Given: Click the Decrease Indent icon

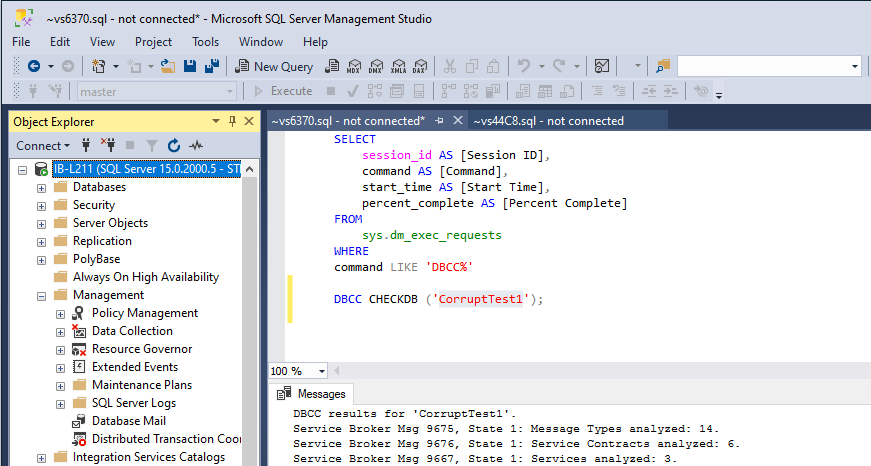Looking at the screenshot, I should (649, 91).
